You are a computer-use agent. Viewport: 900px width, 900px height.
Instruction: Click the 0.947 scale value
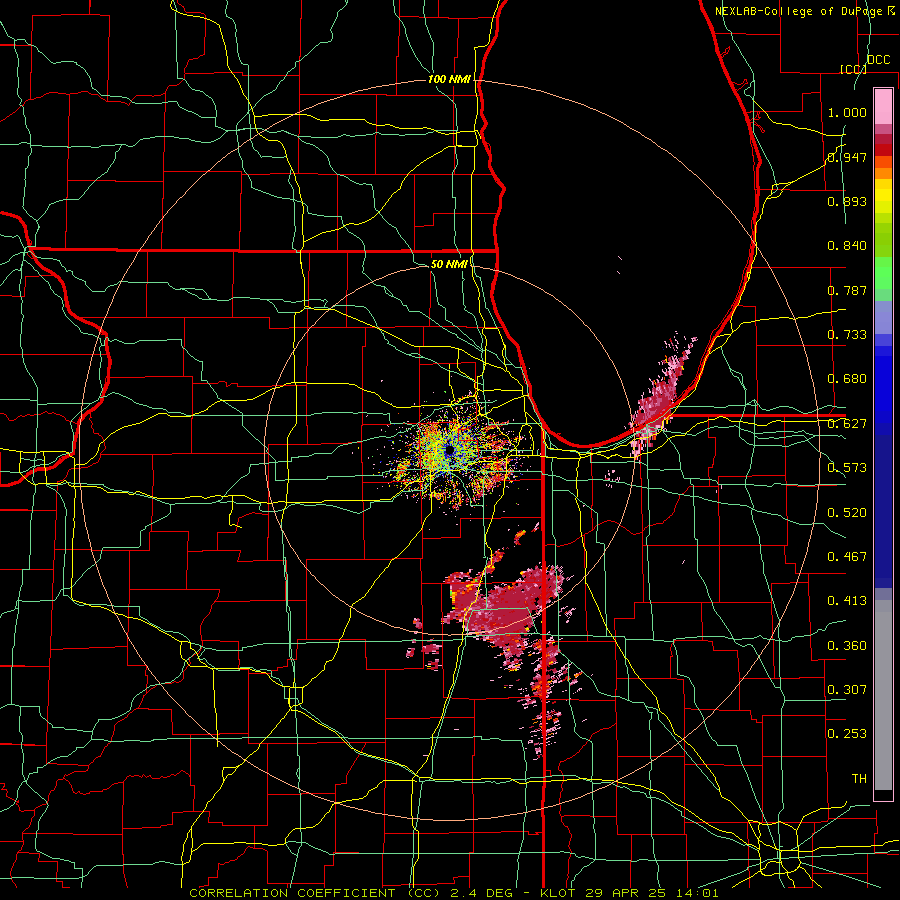click(847, 157)
